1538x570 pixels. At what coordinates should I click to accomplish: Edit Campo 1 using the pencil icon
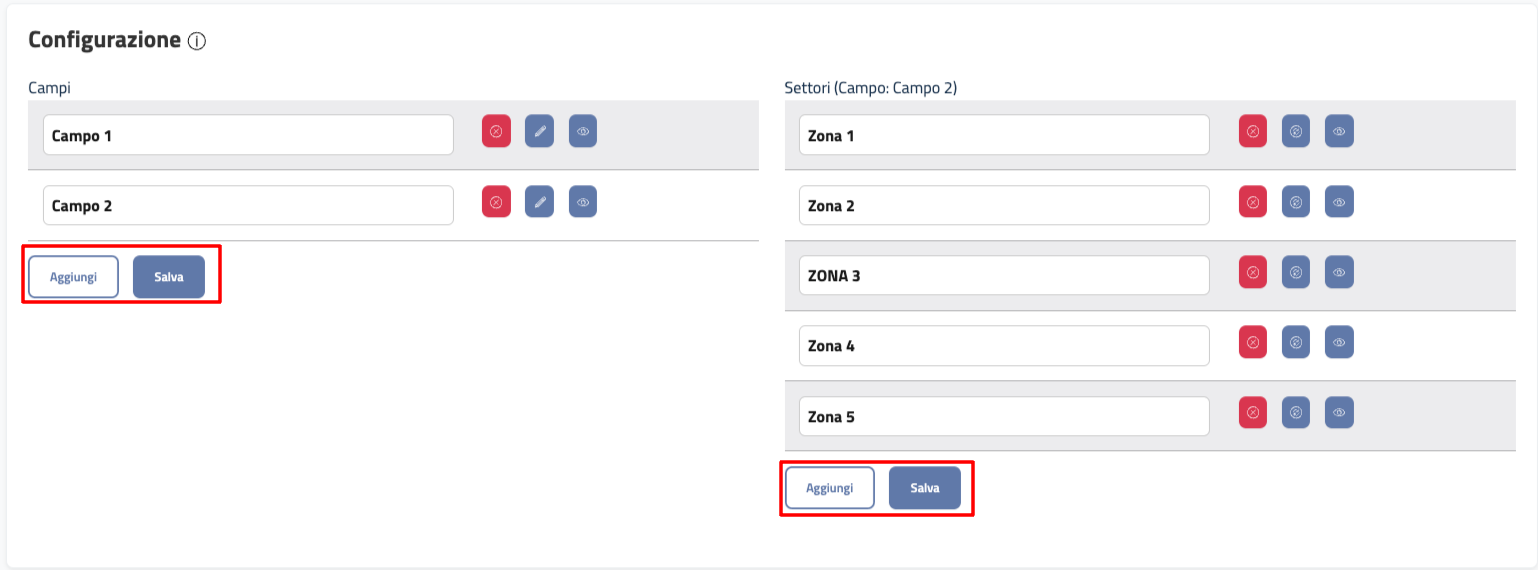click(x=539, y=131)
